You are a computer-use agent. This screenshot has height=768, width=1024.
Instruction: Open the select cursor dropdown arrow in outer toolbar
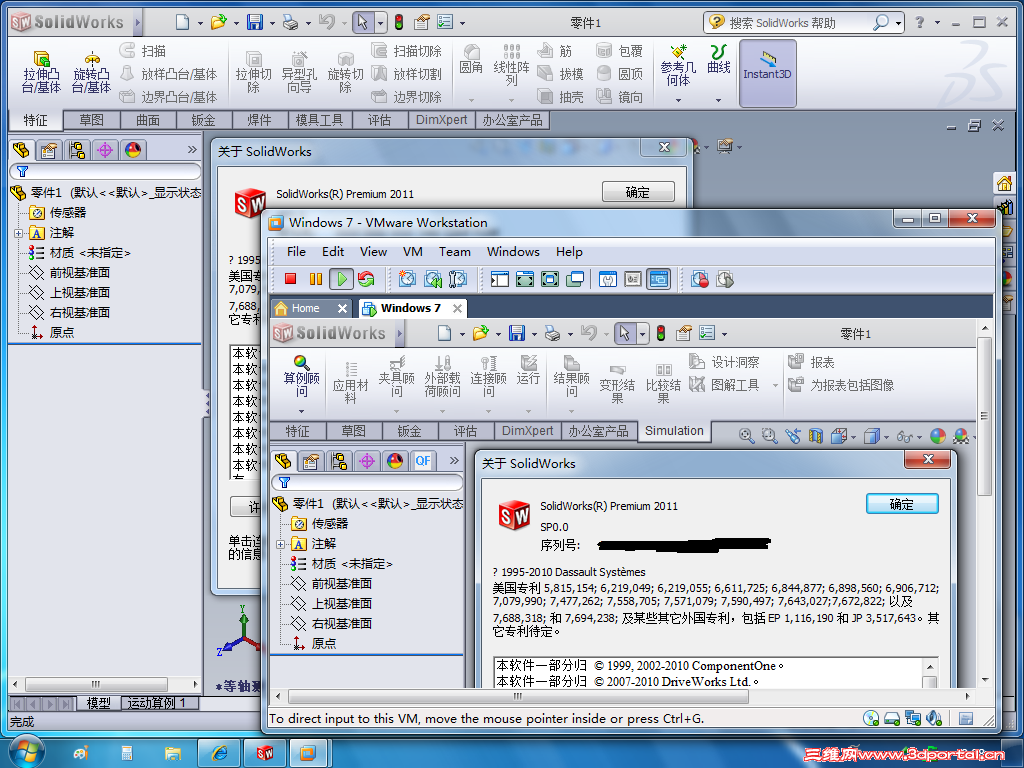380,24
